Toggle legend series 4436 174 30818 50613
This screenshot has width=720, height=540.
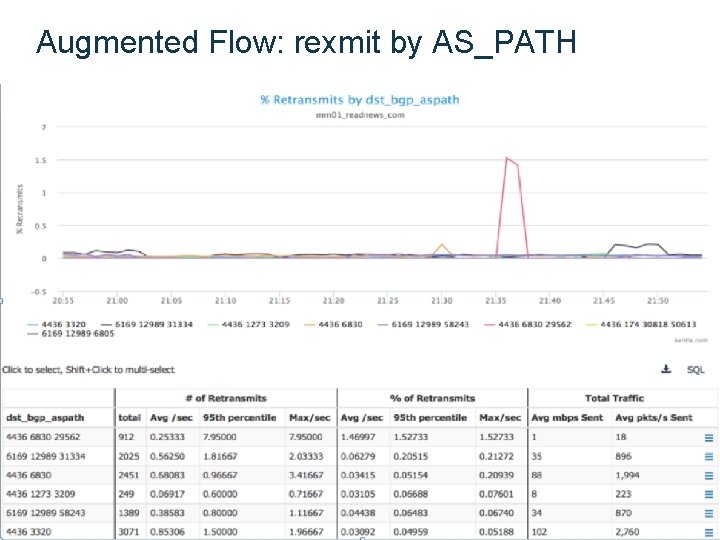[641, 324]
